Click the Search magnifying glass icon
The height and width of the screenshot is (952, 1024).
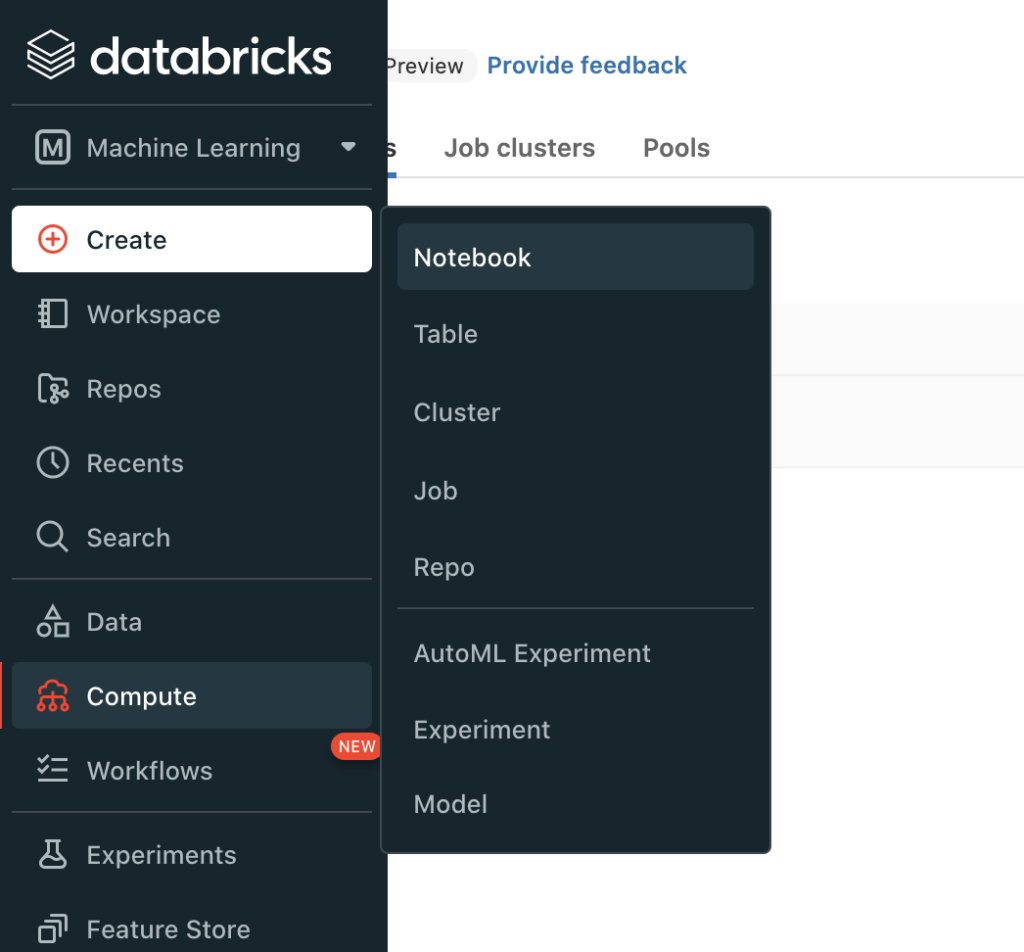click(52, 537)
